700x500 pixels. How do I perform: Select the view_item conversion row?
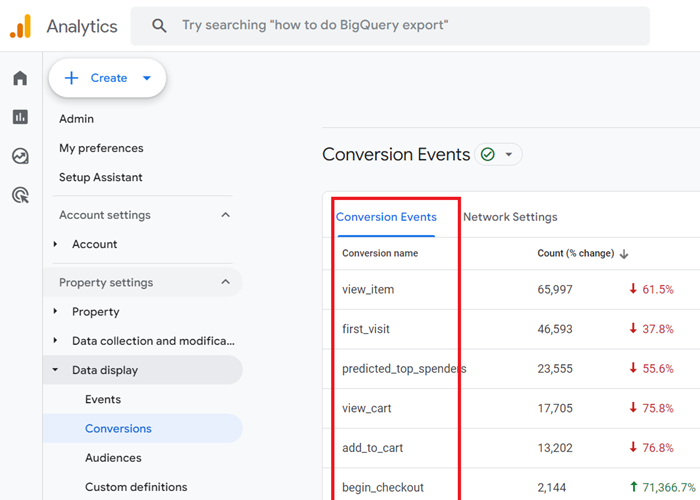[368, 289]
